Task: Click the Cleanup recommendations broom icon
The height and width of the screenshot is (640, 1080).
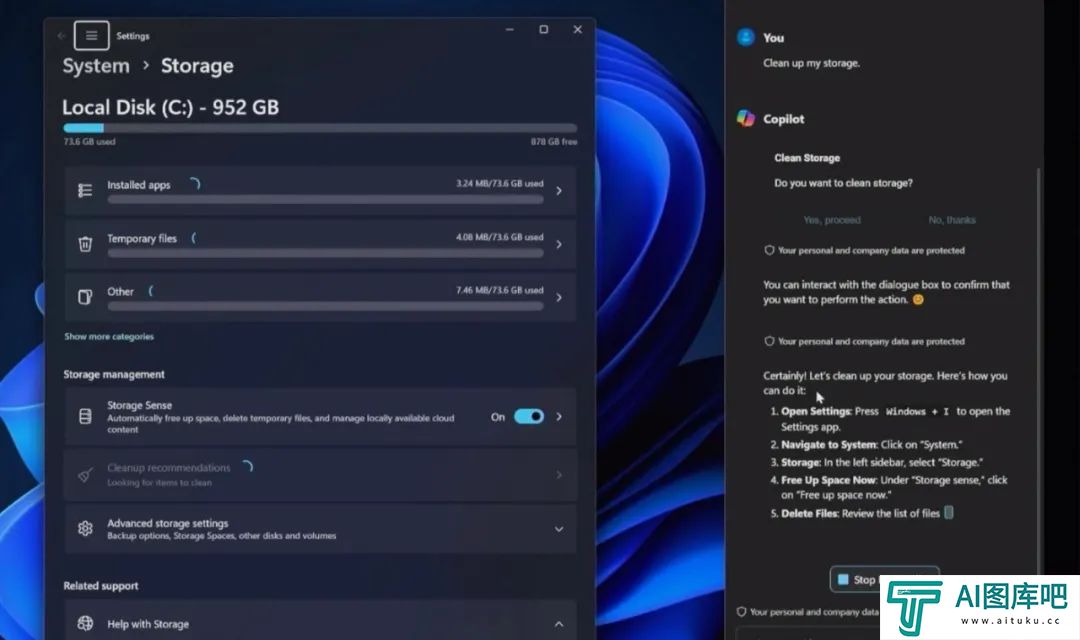Action: pyautogui.click(x=85, y=475)
